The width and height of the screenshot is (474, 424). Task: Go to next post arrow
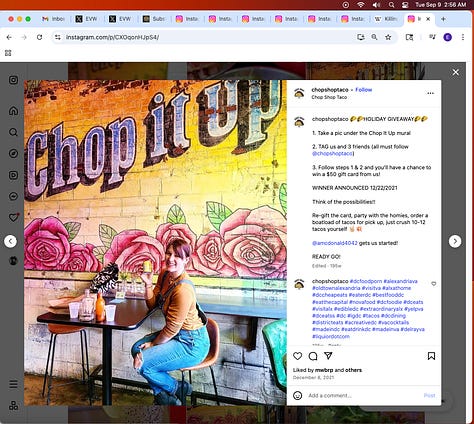click(455, 241)
